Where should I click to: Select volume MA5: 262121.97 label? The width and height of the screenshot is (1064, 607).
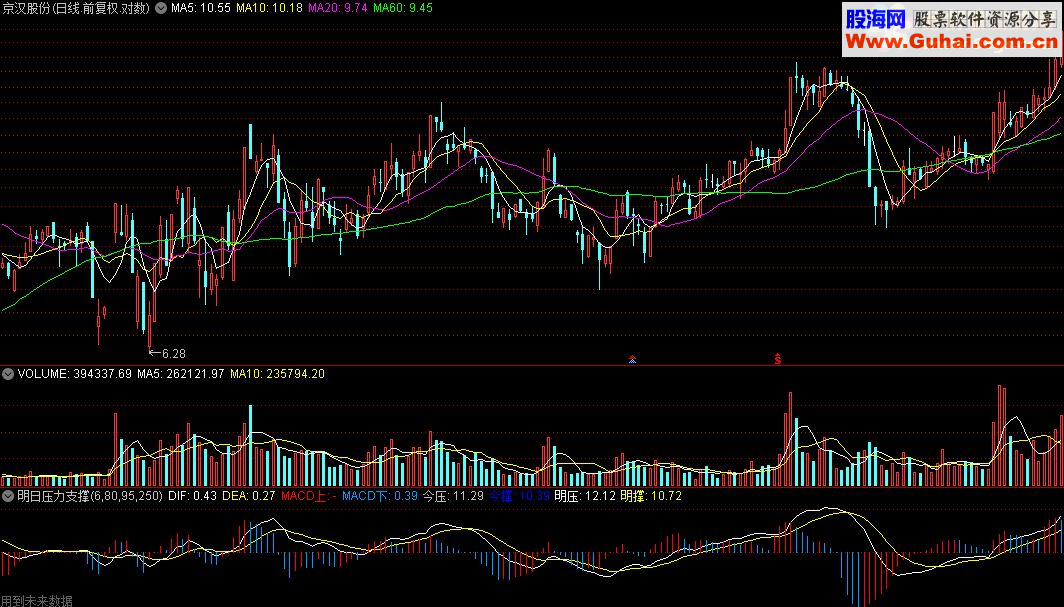180,374
